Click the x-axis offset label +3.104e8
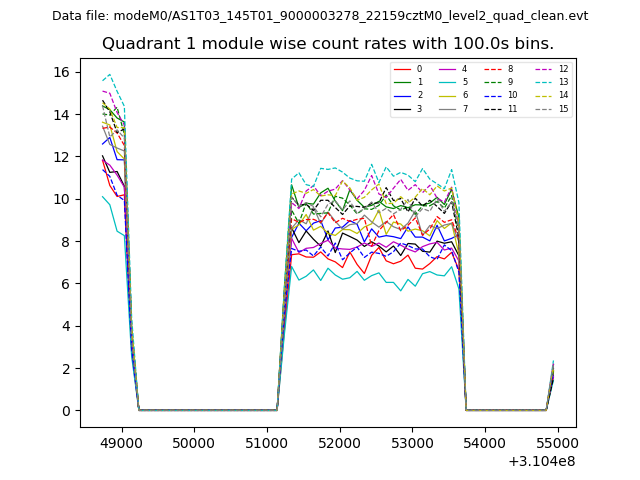The width and height of the screenshot is (640, 480). tap(541, 461)
